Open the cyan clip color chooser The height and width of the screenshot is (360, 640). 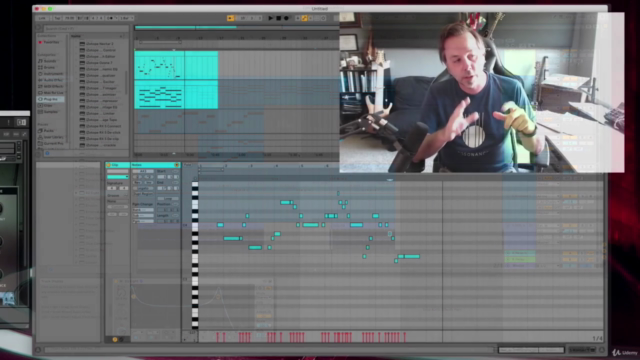[118, 177]
